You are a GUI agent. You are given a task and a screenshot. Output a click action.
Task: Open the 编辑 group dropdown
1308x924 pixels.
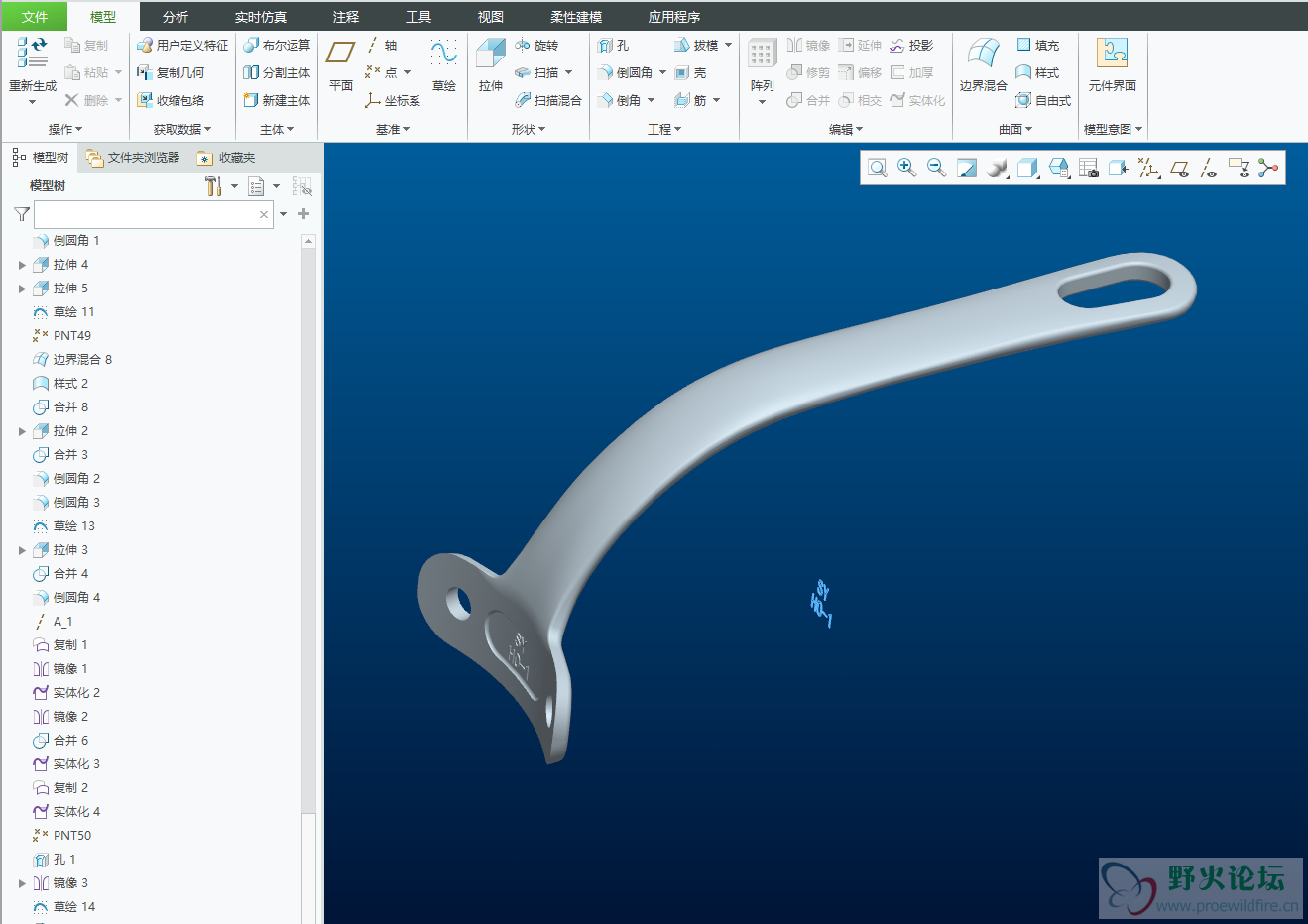tap(846, 129)
